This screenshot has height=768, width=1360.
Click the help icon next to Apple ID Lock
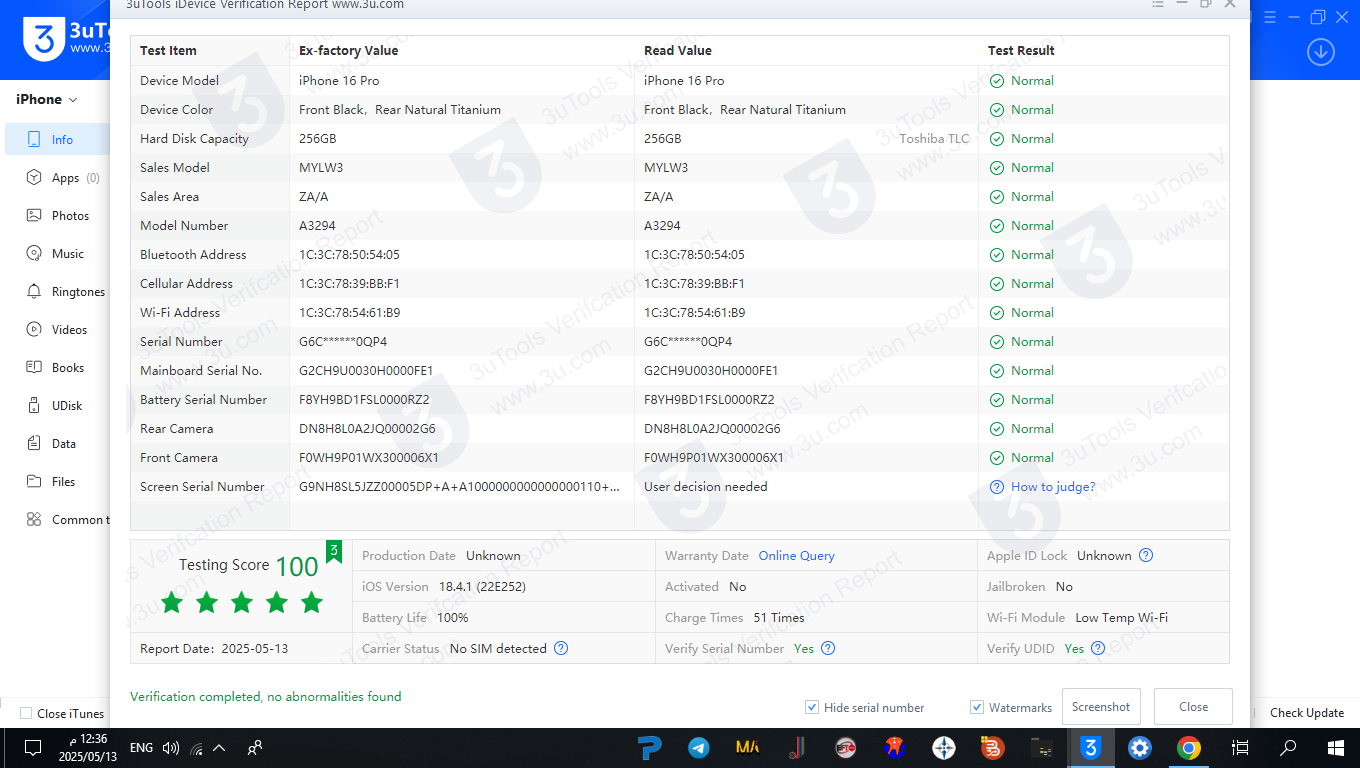click(x=1146, y=556)
